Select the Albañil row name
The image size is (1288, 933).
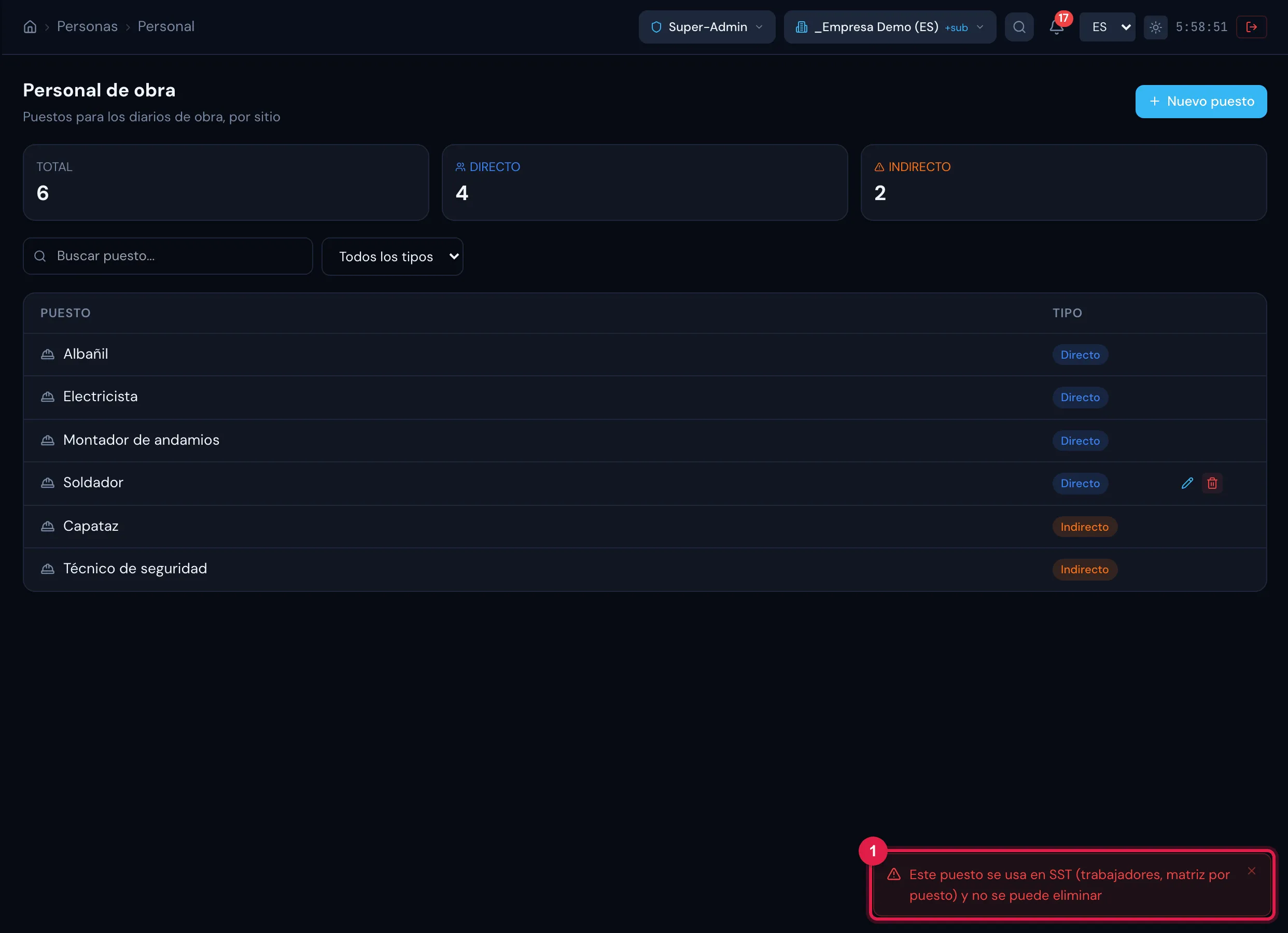tap(86, 355)
